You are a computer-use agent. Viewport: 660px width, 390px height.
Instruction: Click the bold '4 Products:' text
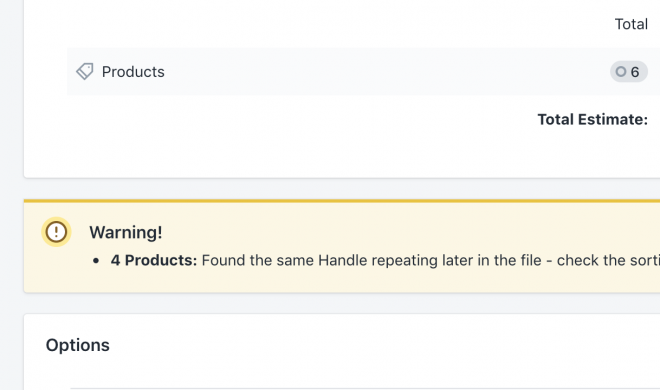click(x=154, y=260)
